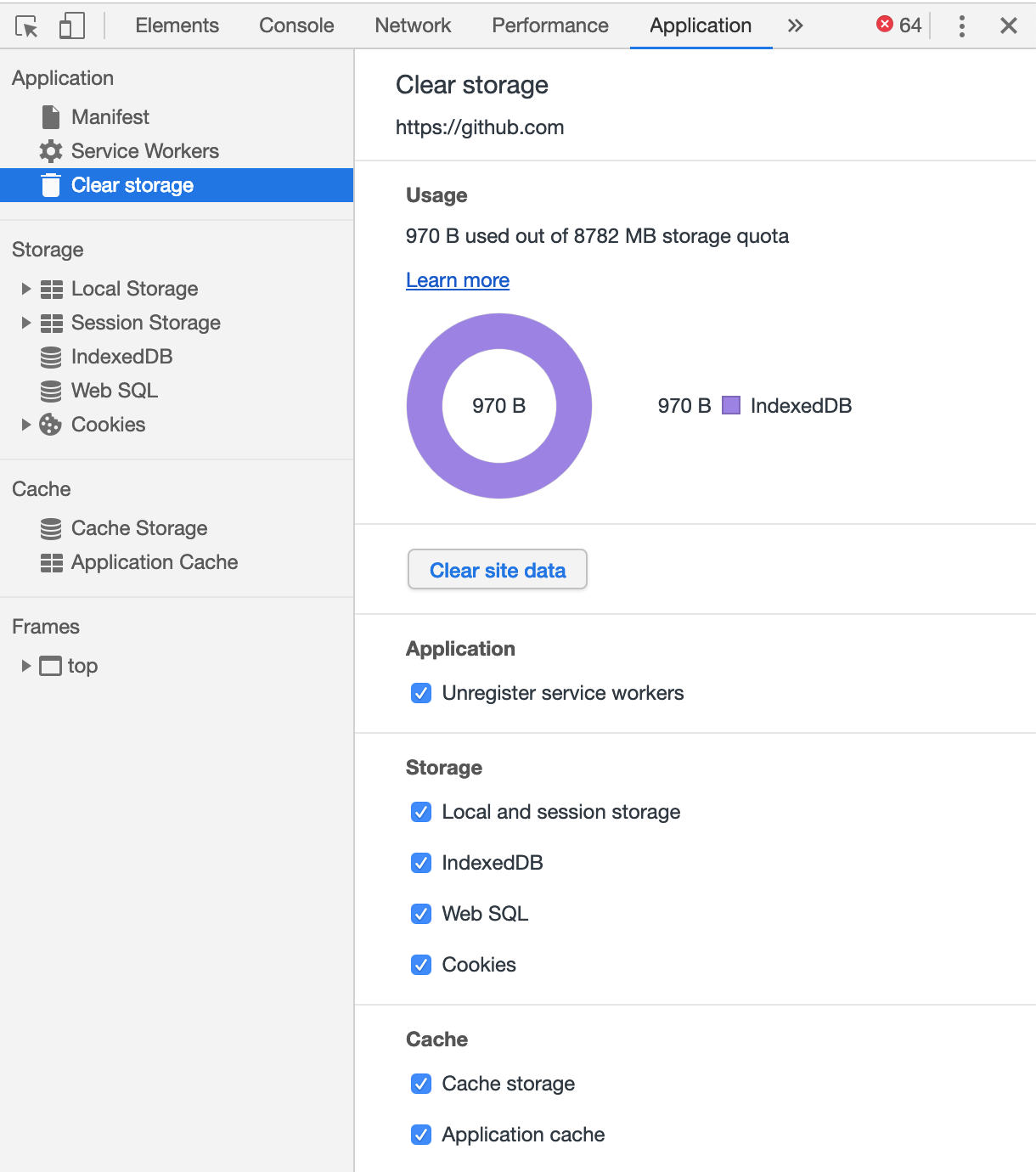
Task: Open the Manifest section
Action: click(110, 116)
